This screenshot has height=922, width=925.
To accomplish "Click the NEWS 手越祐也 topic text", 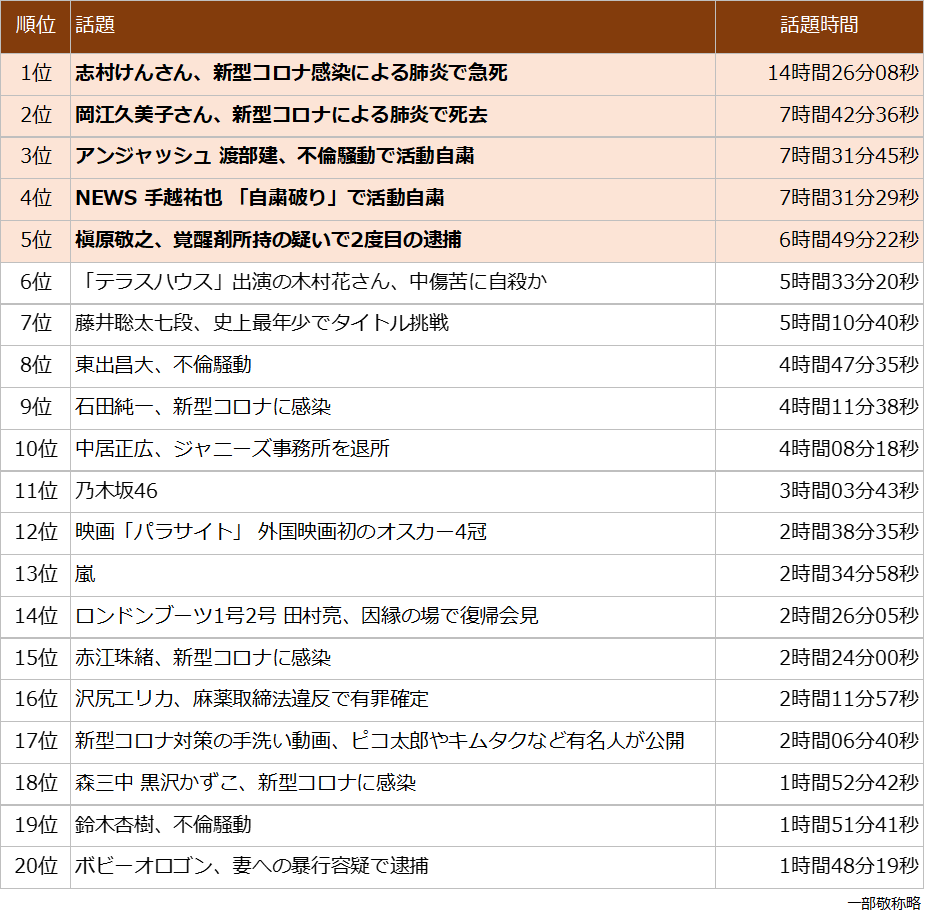I will 260,198.
